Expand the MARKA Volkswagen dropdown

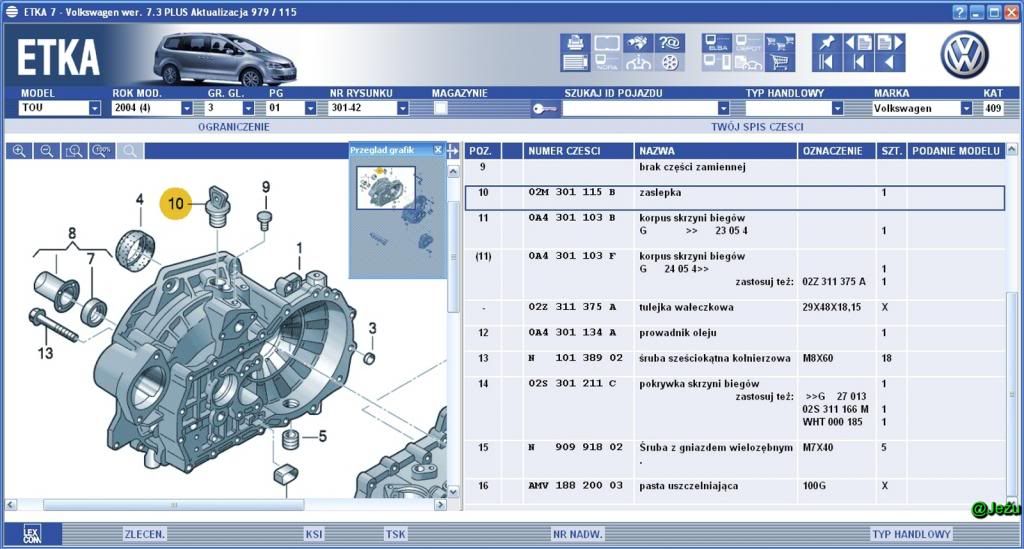click(x=966, y=108)
